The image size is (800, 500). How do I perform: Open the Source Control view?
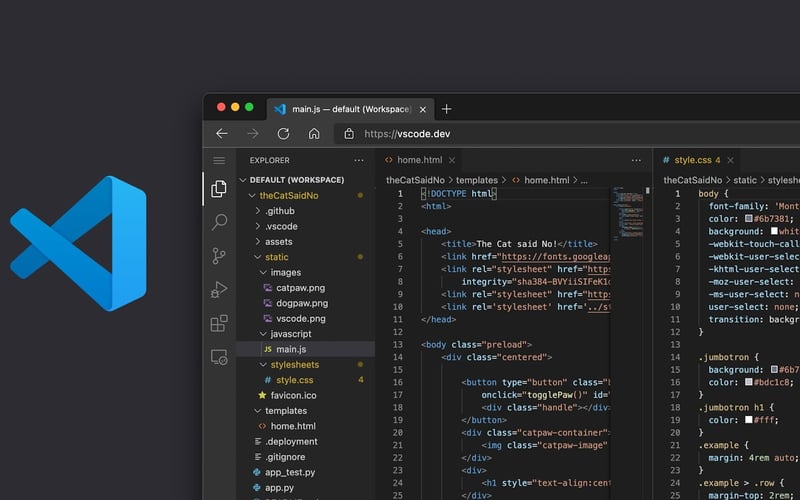(x=219, y=256)
